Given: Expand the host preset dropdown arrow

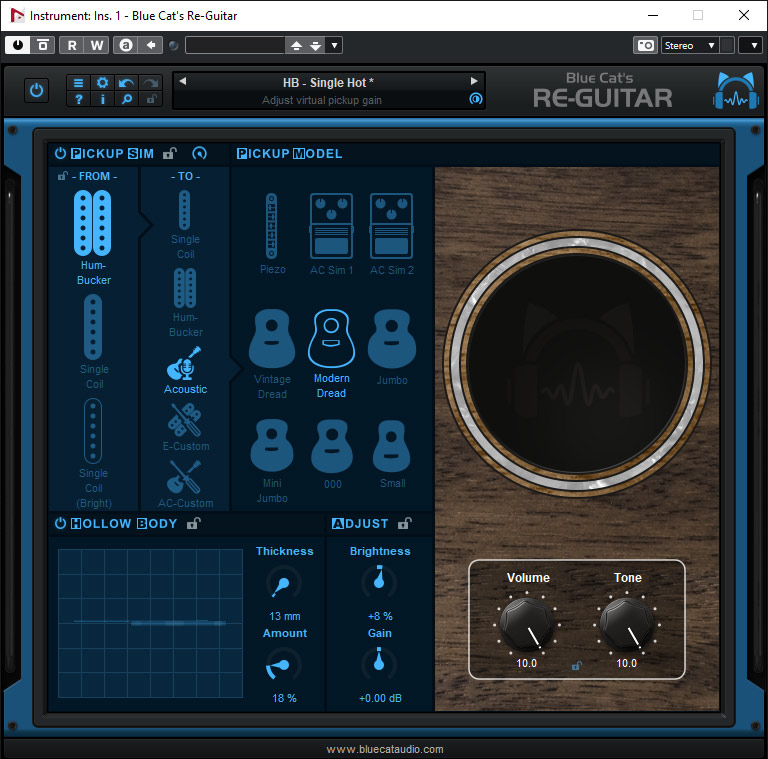Looking at the screenshot, I should click(334, 45).
